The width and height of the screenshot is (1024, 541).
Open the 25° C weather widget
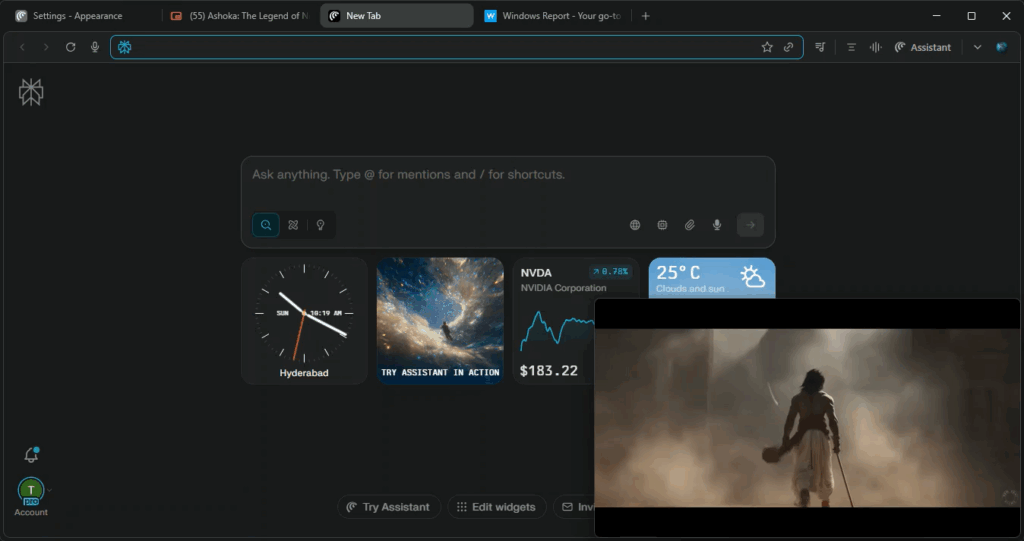coord(712,278)
